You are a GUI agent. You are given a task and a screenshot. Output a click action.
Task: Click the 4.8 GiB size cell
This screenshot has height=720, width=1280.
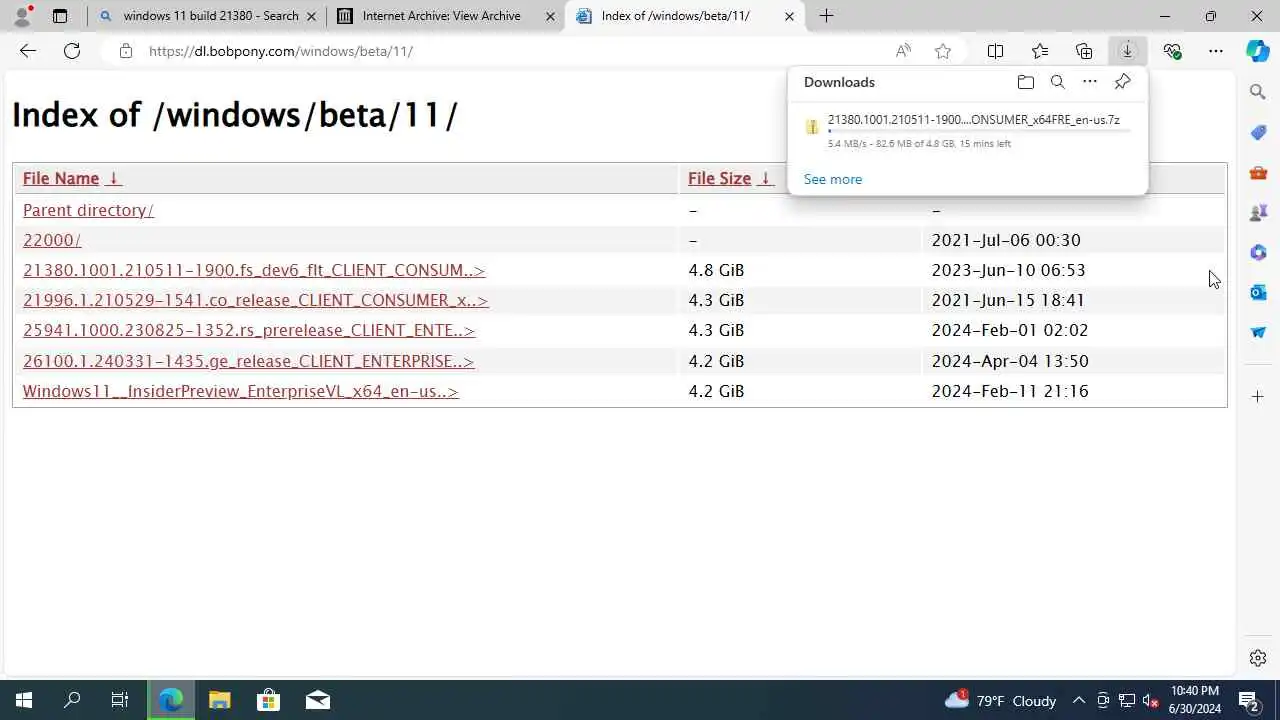coord(716,270)
